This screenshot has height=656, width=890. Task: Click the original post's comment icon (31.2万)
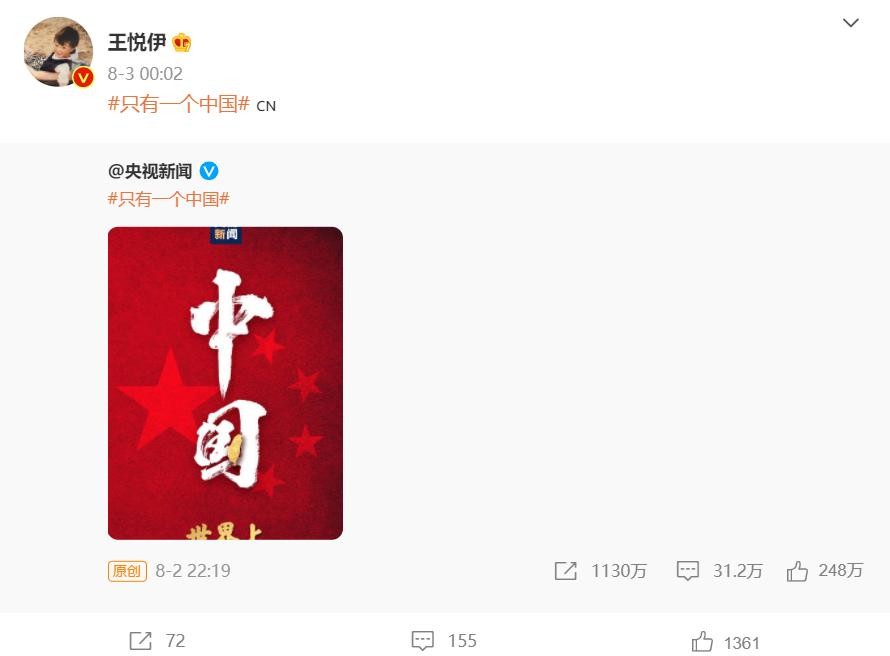687,571
